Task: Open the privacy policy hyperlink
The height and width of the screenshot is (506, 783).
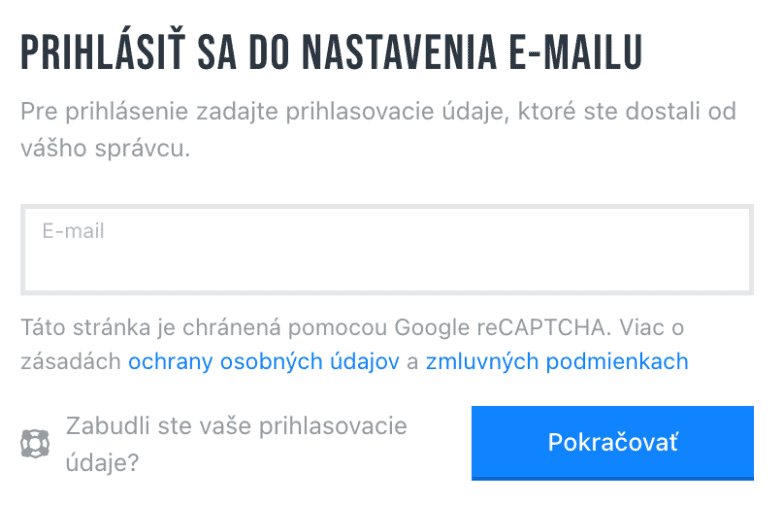Action: (x=264, y=362)
